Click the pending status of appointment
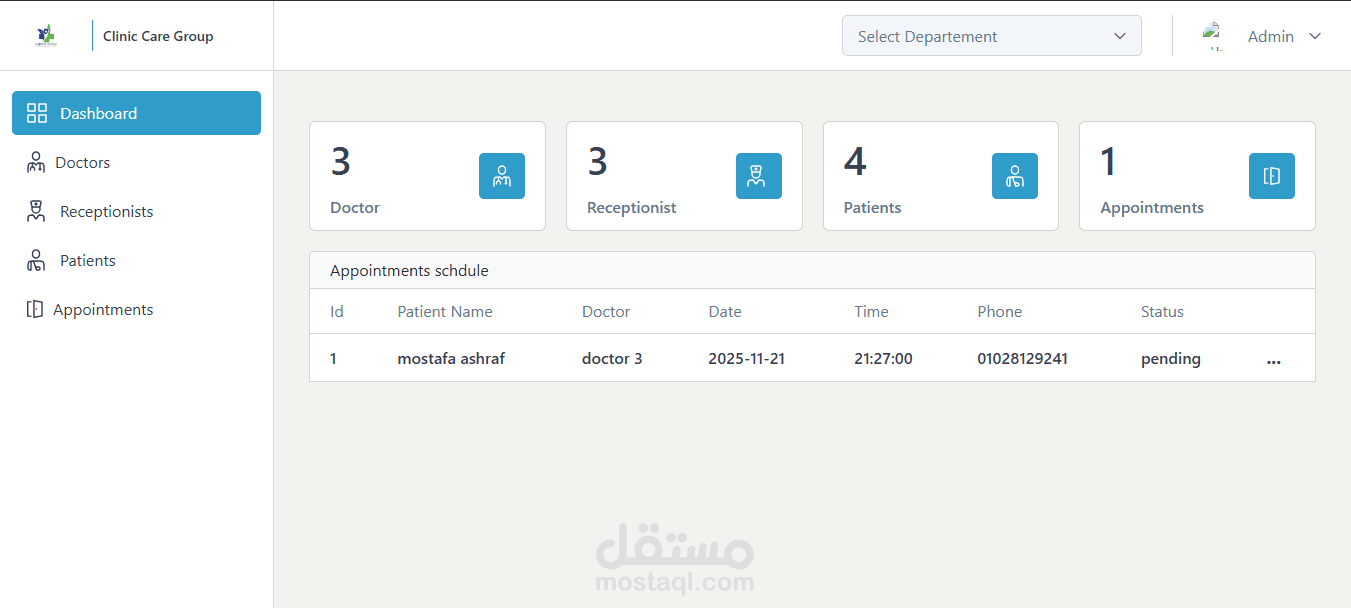 1170,359
